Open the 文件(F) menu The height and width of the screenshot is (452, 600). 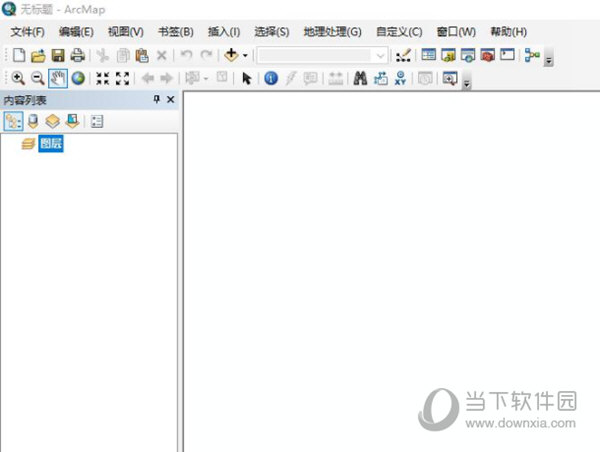[x=28, y=32]
